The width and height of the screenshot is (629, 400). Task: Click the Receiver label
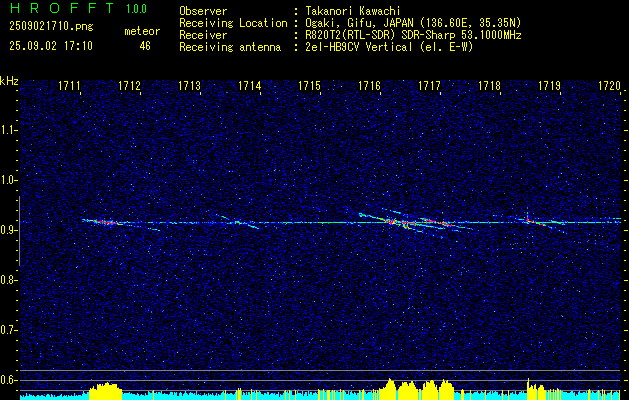pyautogui.click(x=203, y=35)
